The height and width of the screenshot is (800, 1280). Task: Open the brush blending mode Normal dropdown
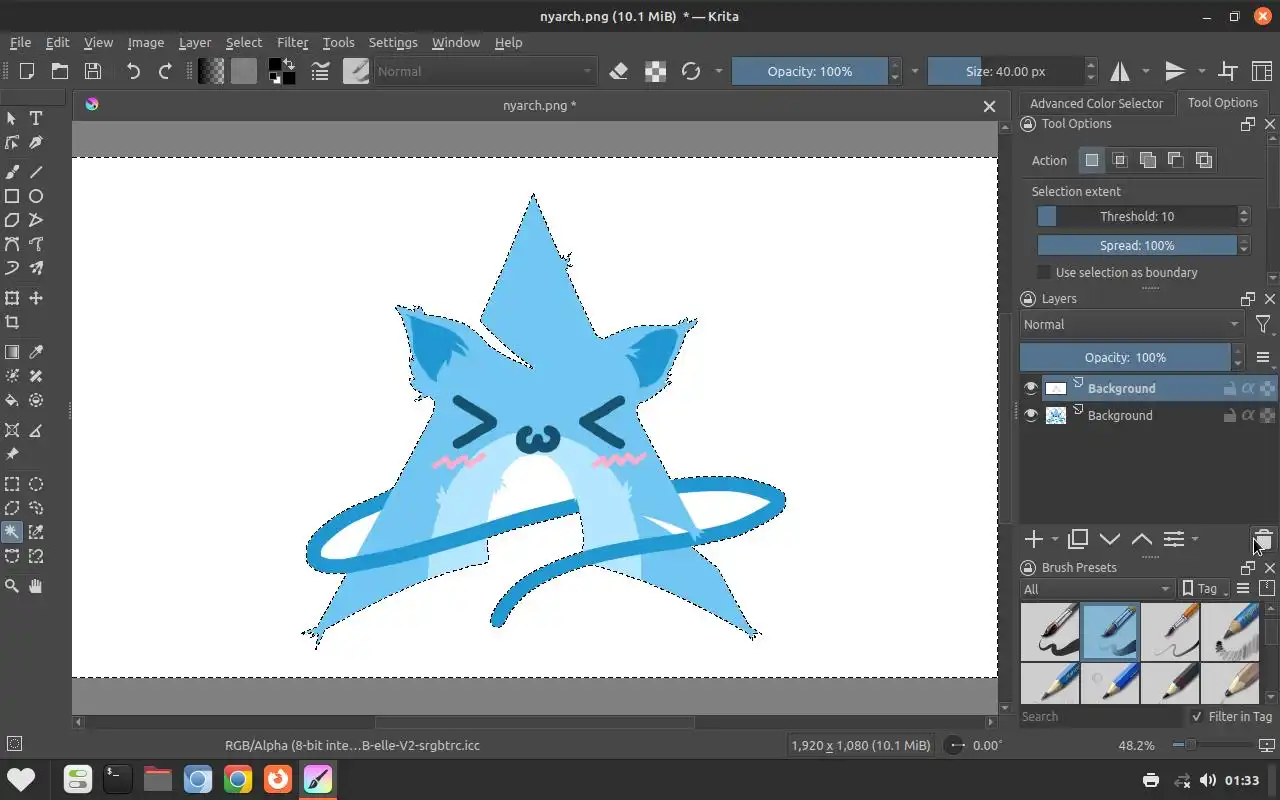pyautogui.click(x=485, y=71)
